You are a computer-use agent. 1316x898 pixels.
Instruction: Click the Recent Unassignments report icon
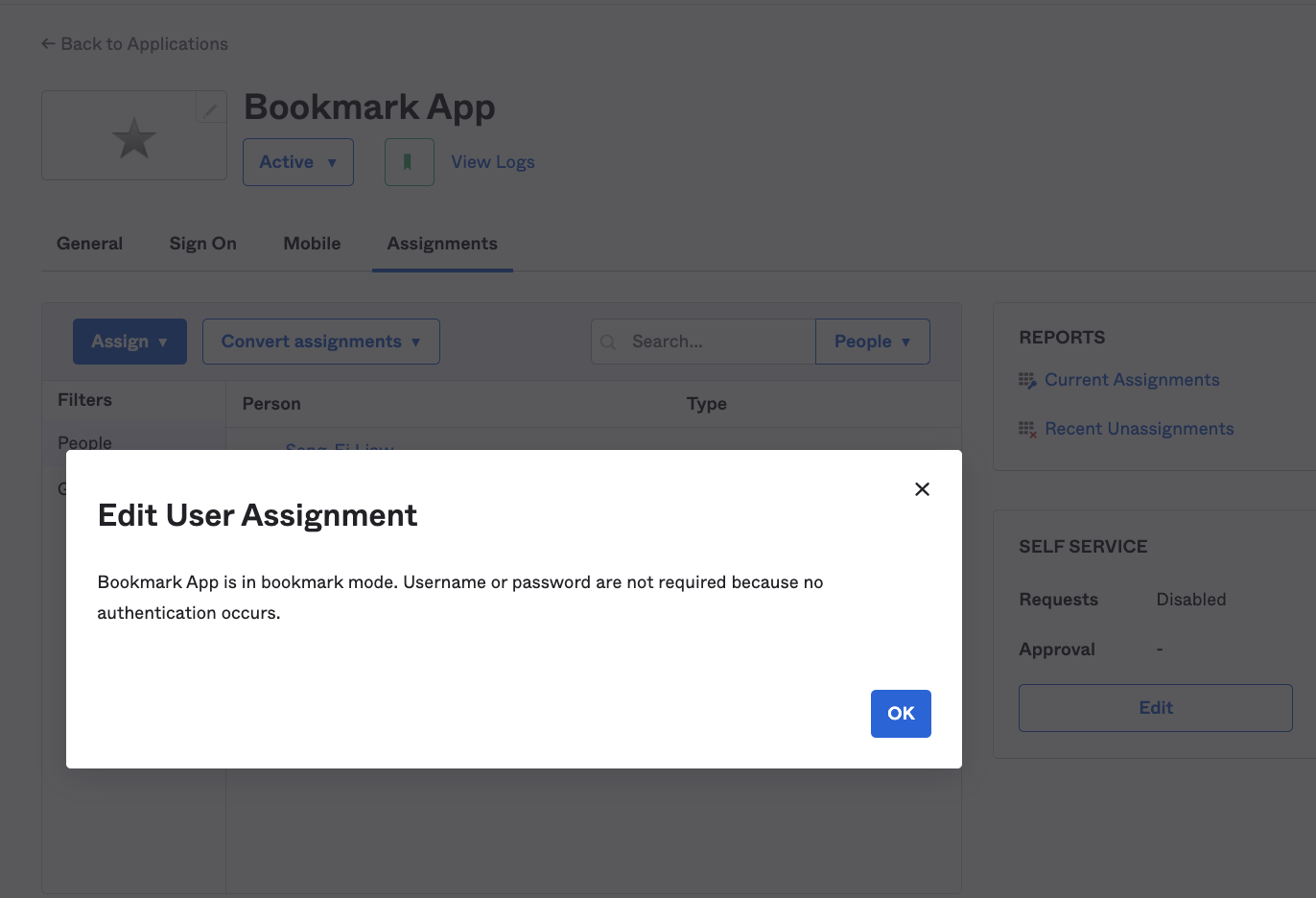tap(1025, 429)
